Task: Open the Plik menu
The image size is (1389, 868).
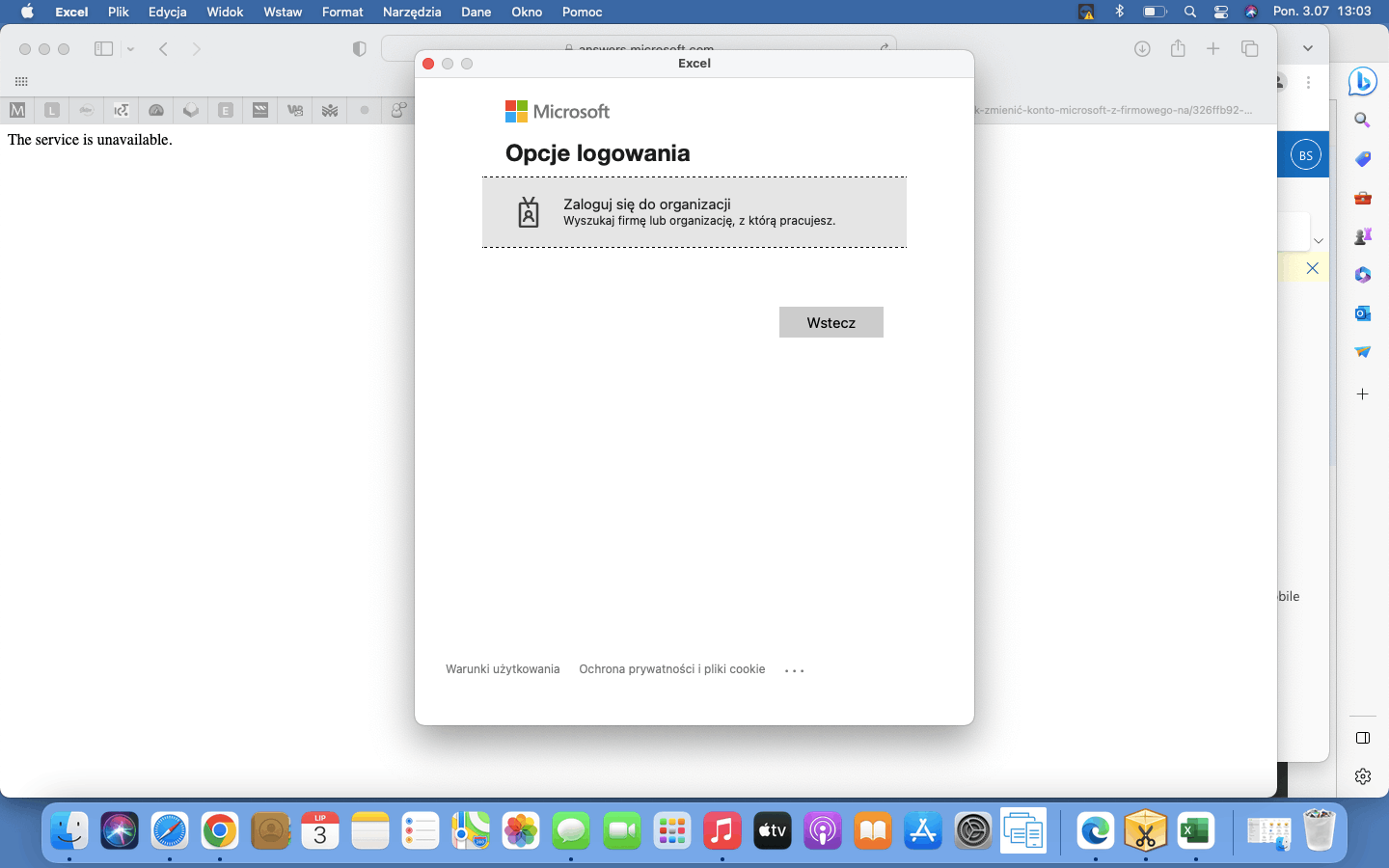Action: point(119,12)
